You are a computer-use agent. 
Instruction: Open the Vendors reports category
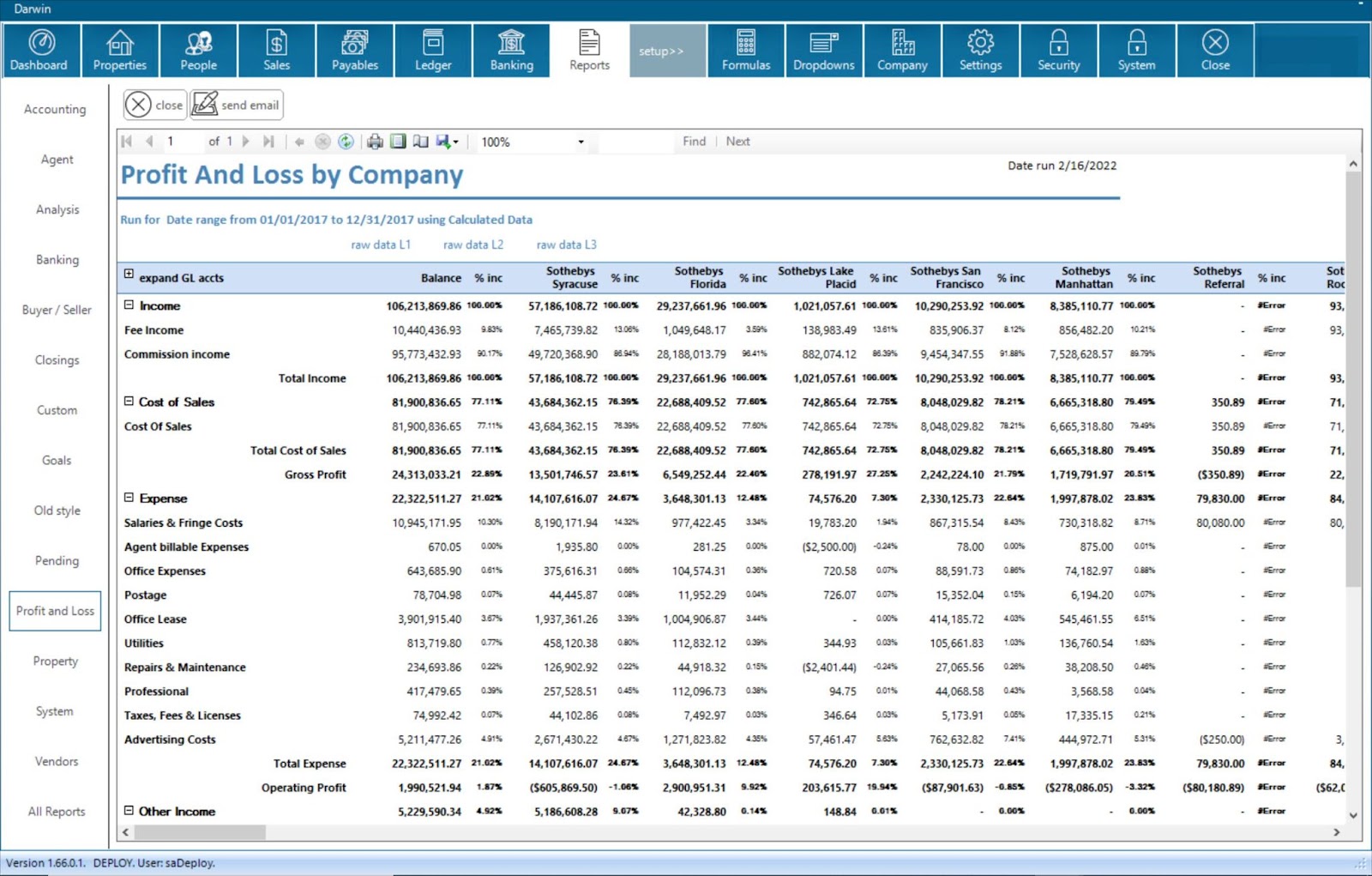55,761
